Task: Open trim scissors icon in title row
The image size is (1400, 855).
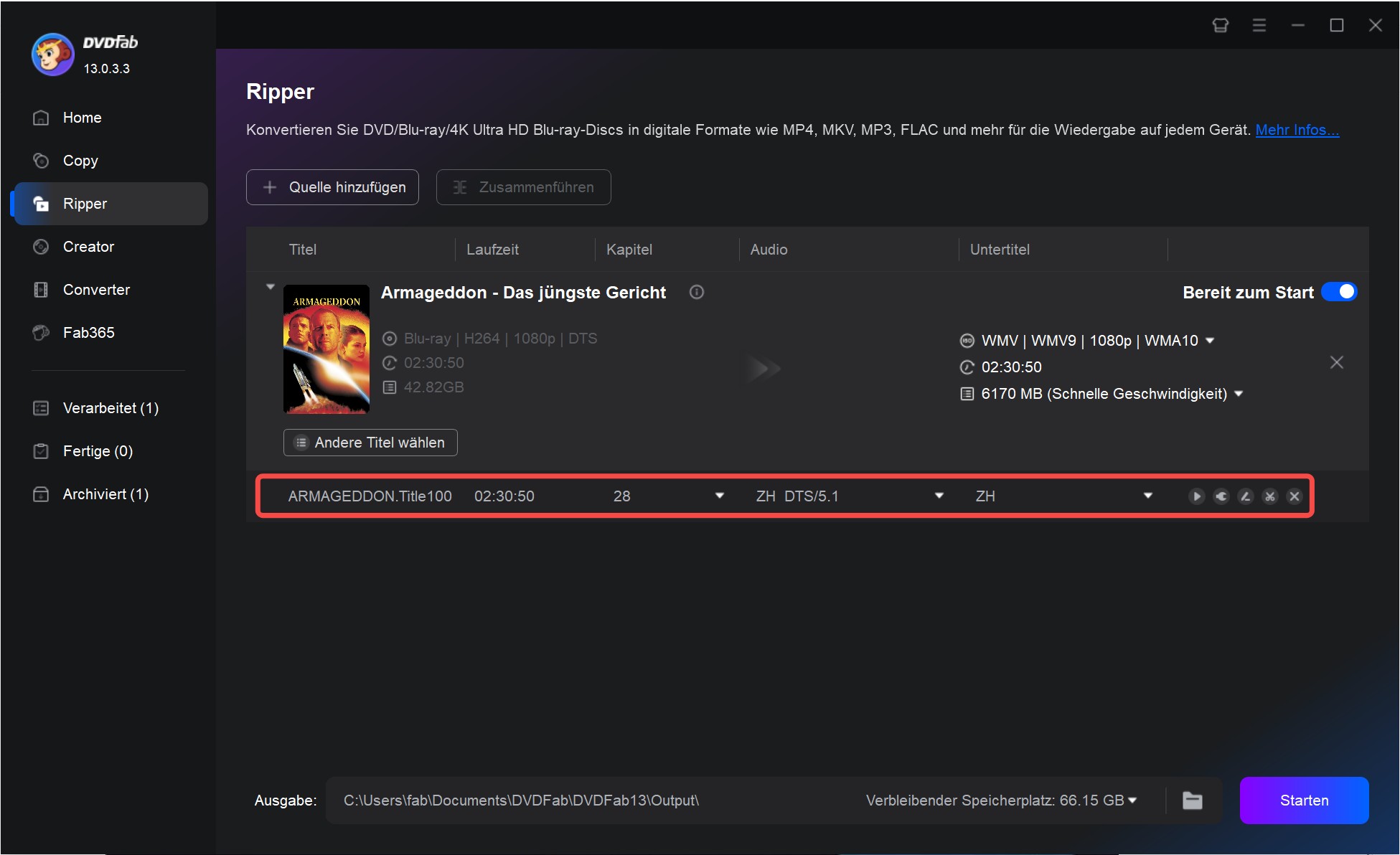Action: 1270,496
